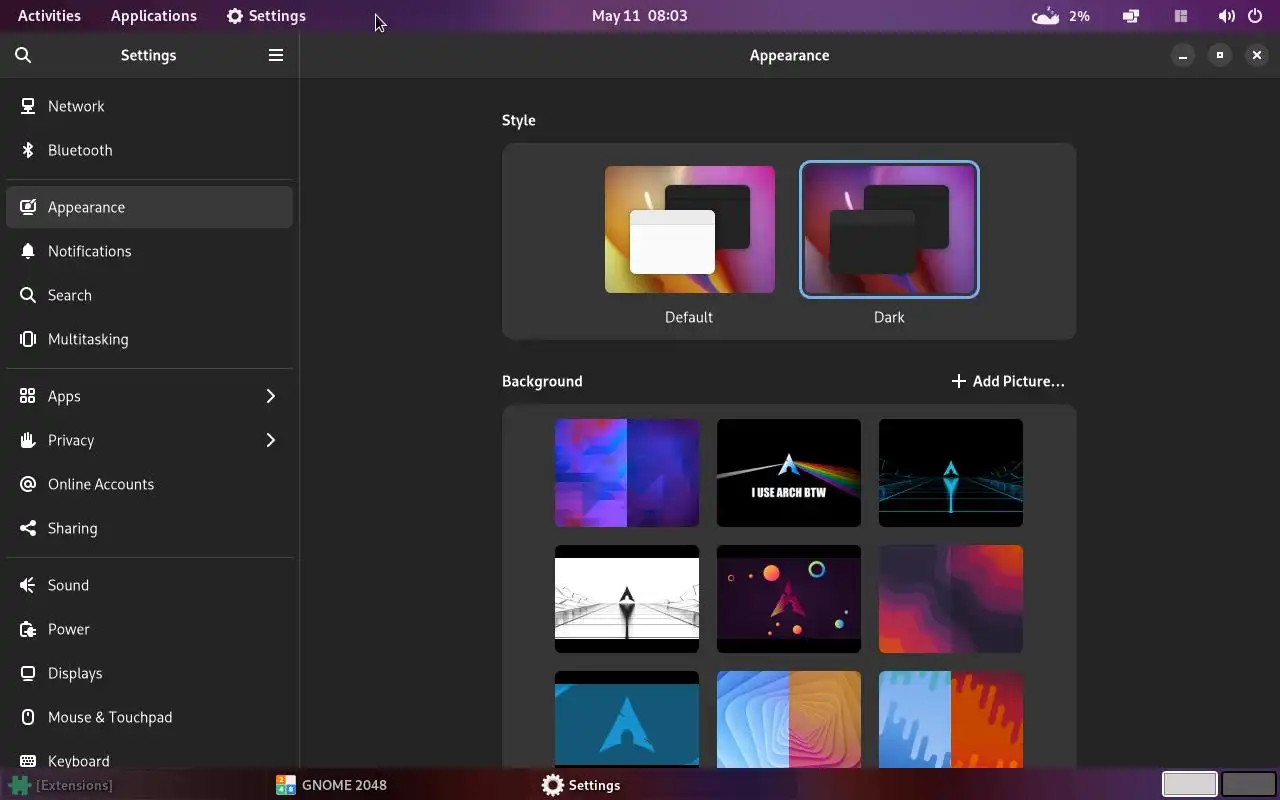This screenshot has height=800, width=1280.
Task: Click the Online Accounts at-sign icon
Action: click(28, 484)
